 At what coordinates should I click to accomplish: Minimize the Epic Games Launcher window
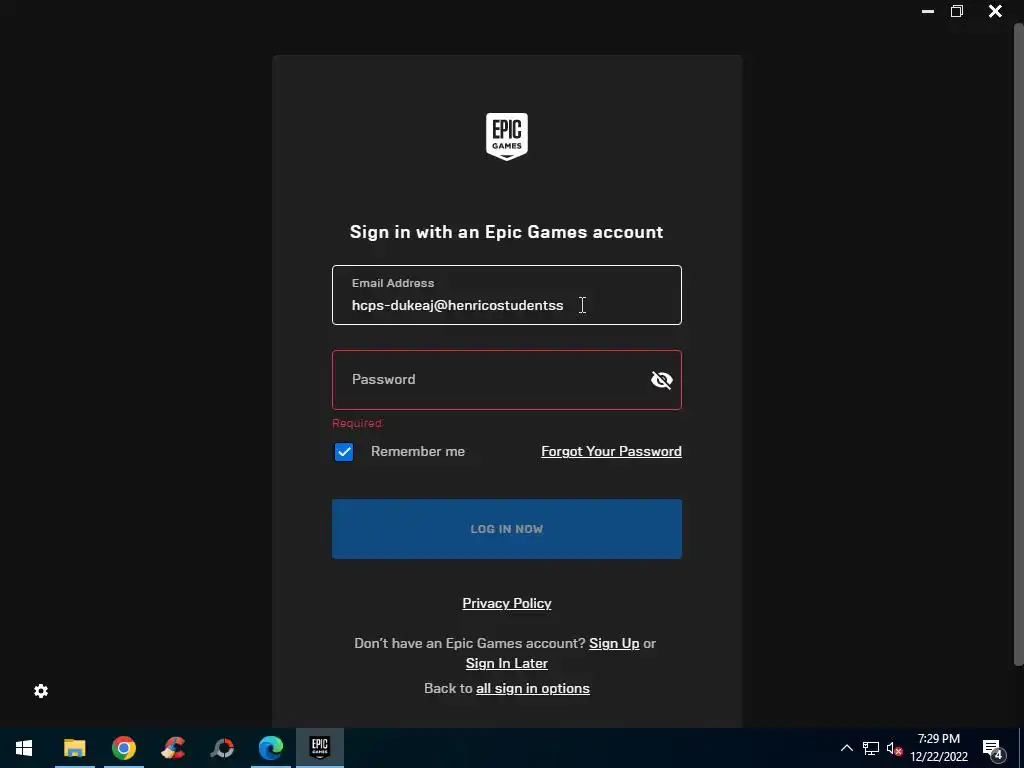click(927, 11)
